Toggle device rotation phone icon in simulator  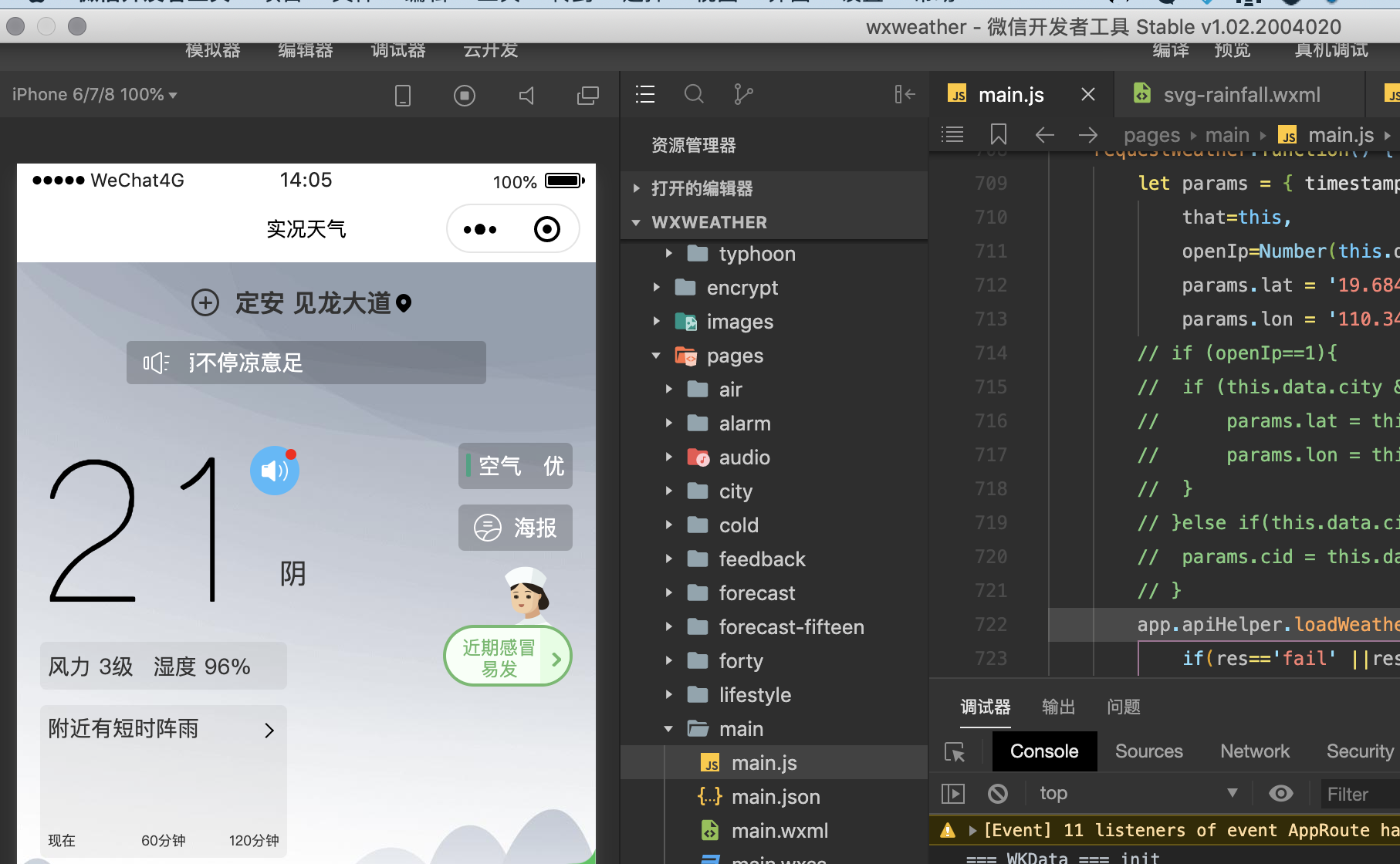click(x=403, y=95)
